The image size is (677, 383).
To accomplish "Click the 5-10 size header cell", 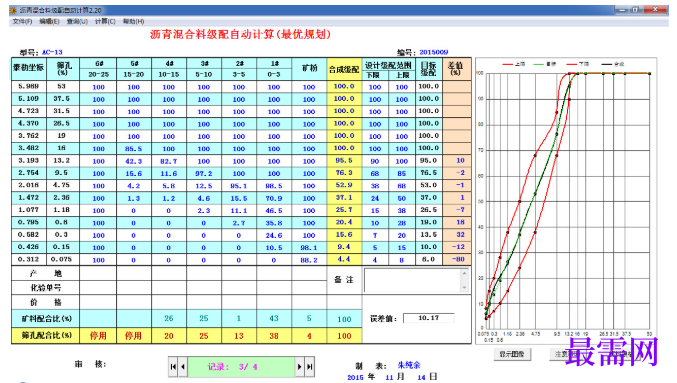I will [204, 75].
